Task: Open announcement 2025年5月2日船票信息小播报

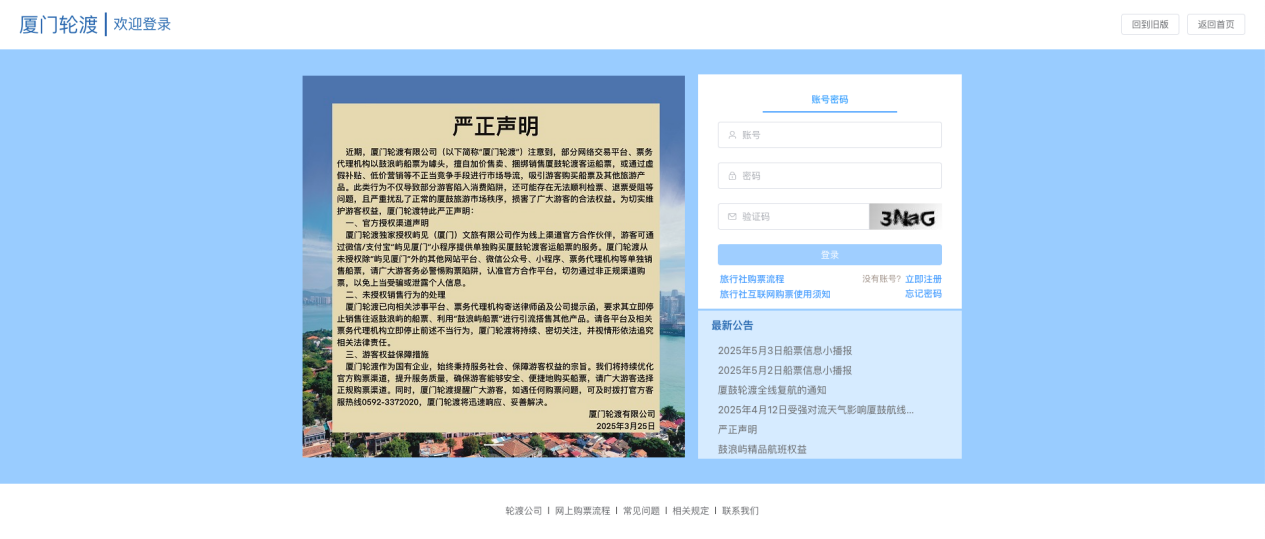Action: 785,370
